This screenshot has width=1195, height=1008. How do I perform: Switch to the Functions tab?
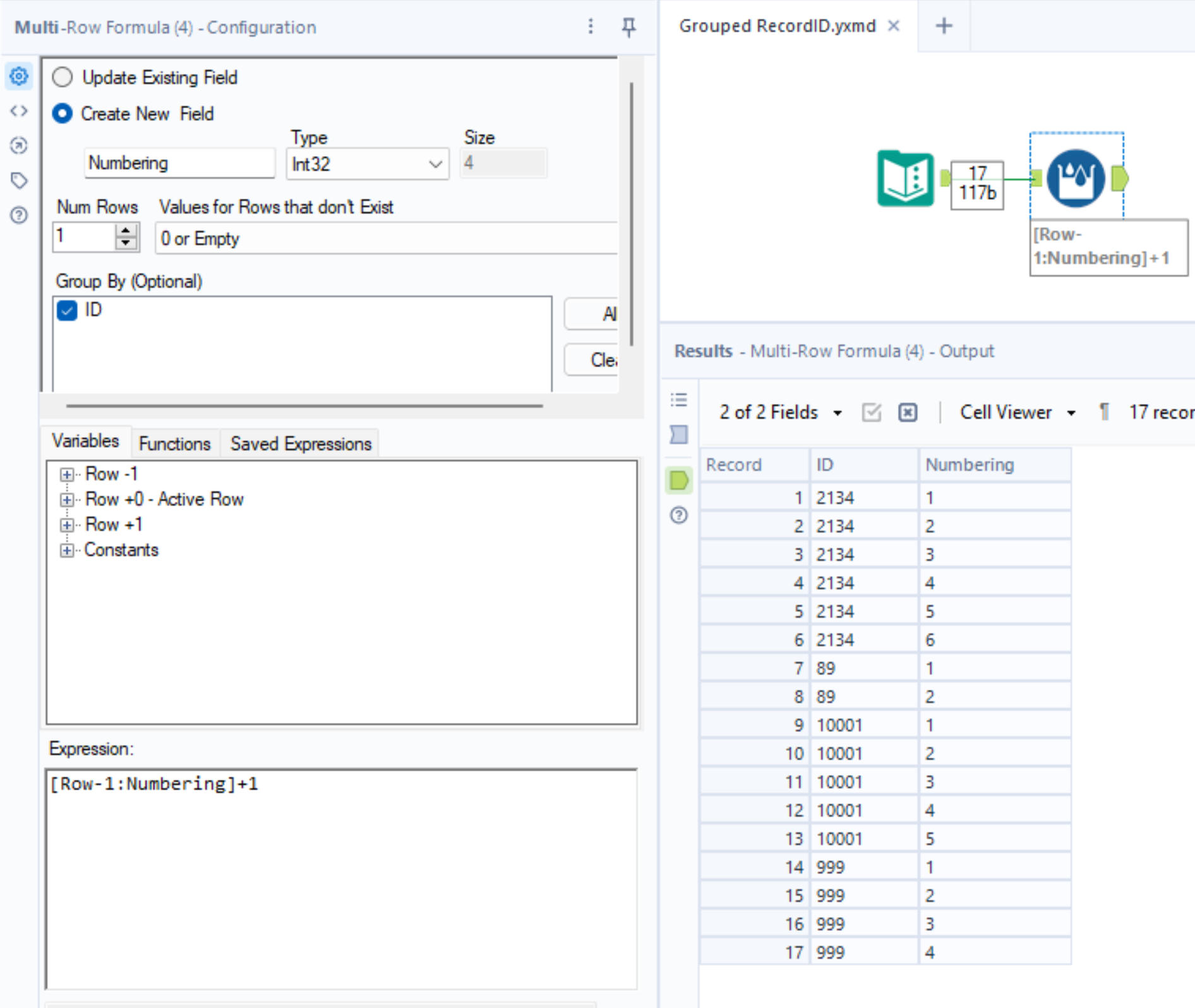click(174, 443)
